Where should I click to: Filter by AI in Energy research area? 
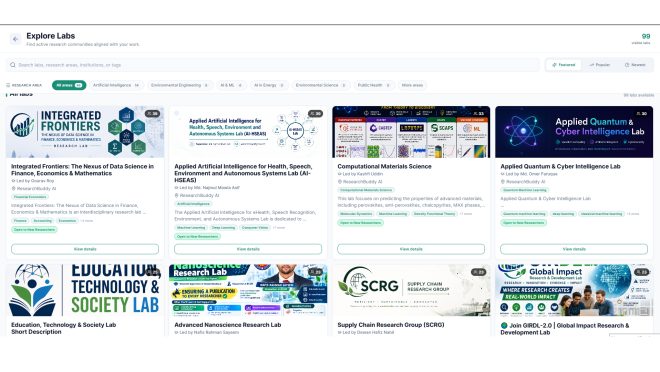click(269, 85)
